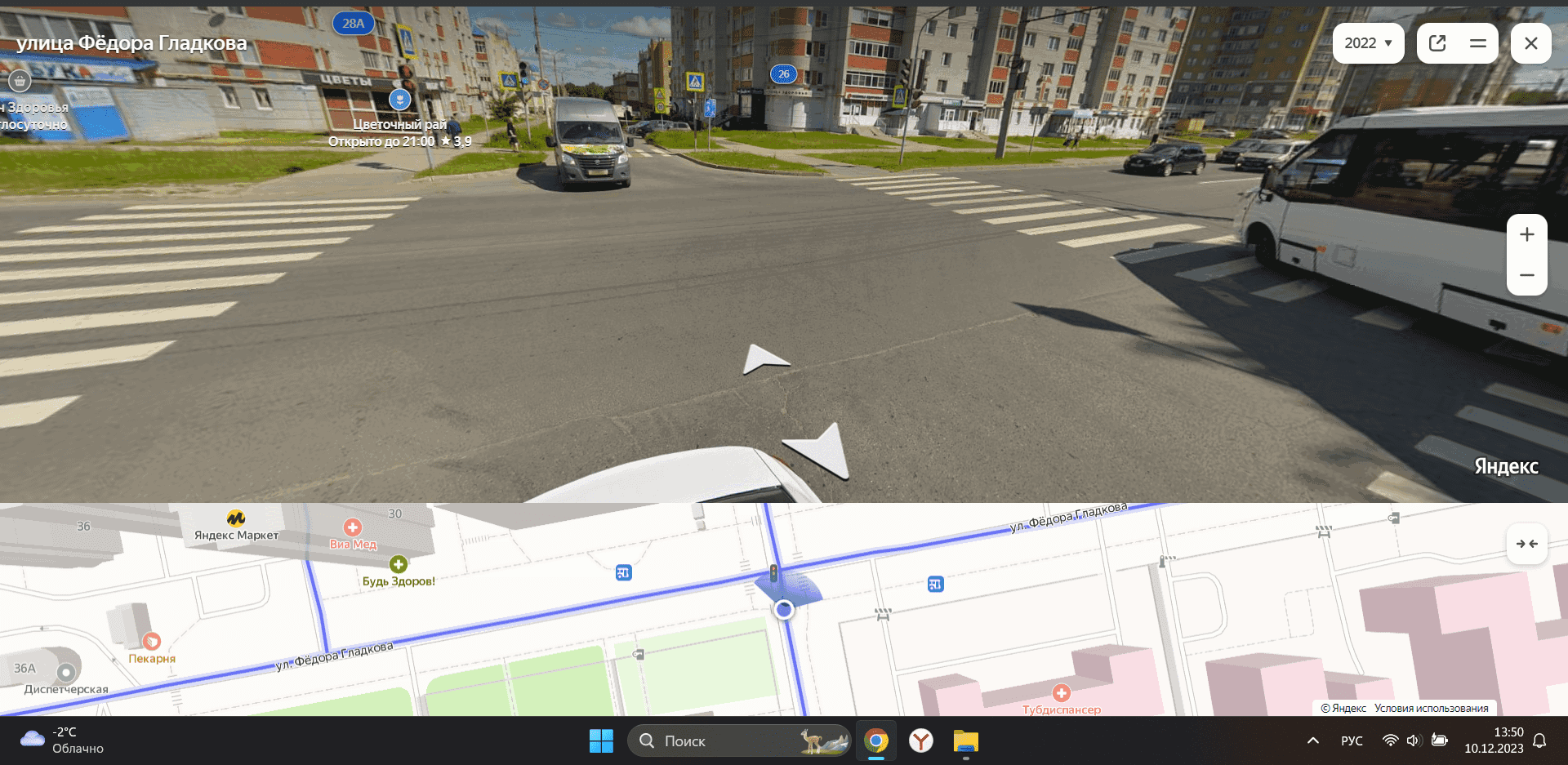1568x765 pixels.
Task: Click the Яндекс Маркет map marker
Action: 236,518
